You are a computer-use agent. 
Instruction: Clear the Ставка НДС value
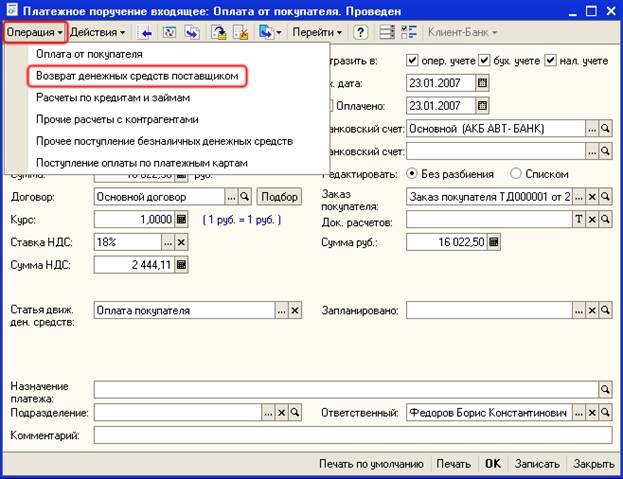point(181,242)
